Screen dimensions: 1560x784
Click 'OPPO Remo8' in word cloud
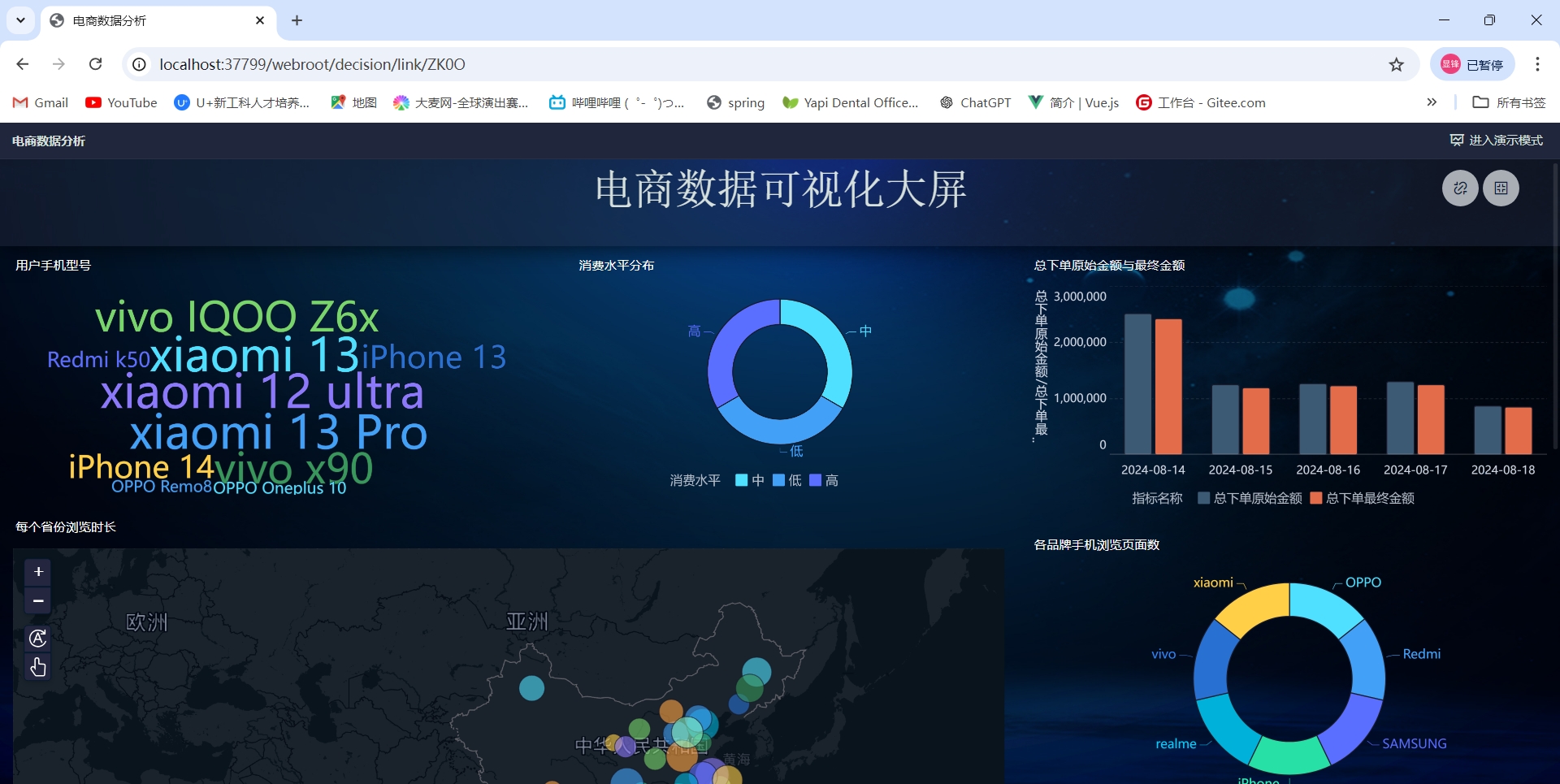[162, 487]
